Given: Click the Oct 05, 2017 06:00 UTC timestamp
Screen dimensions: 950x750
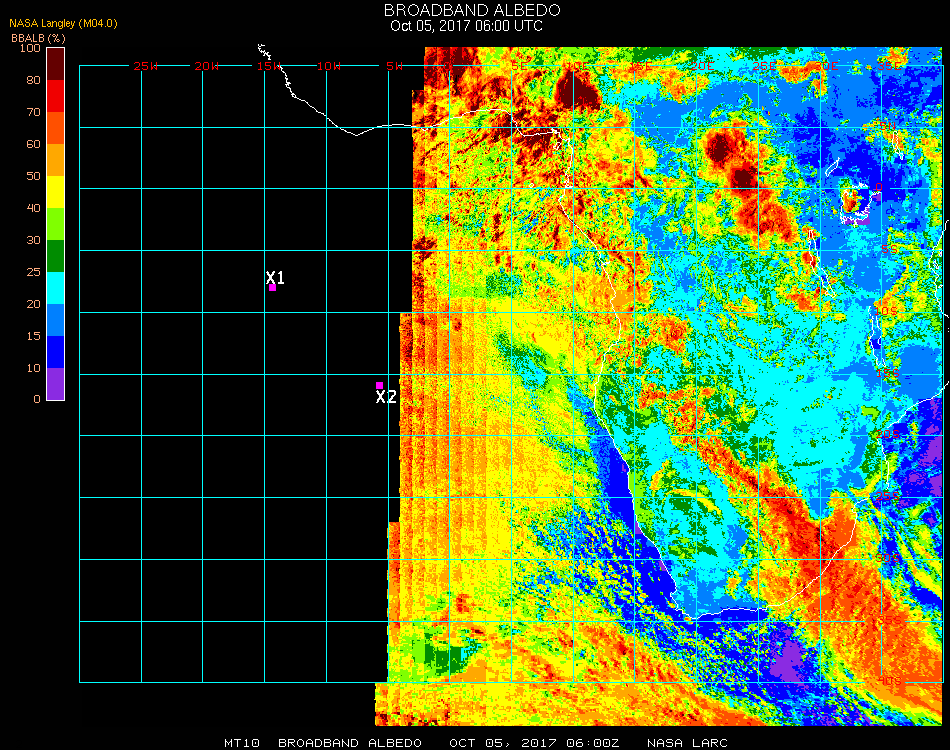Looking at the screenshot, I should coord(467,26).
